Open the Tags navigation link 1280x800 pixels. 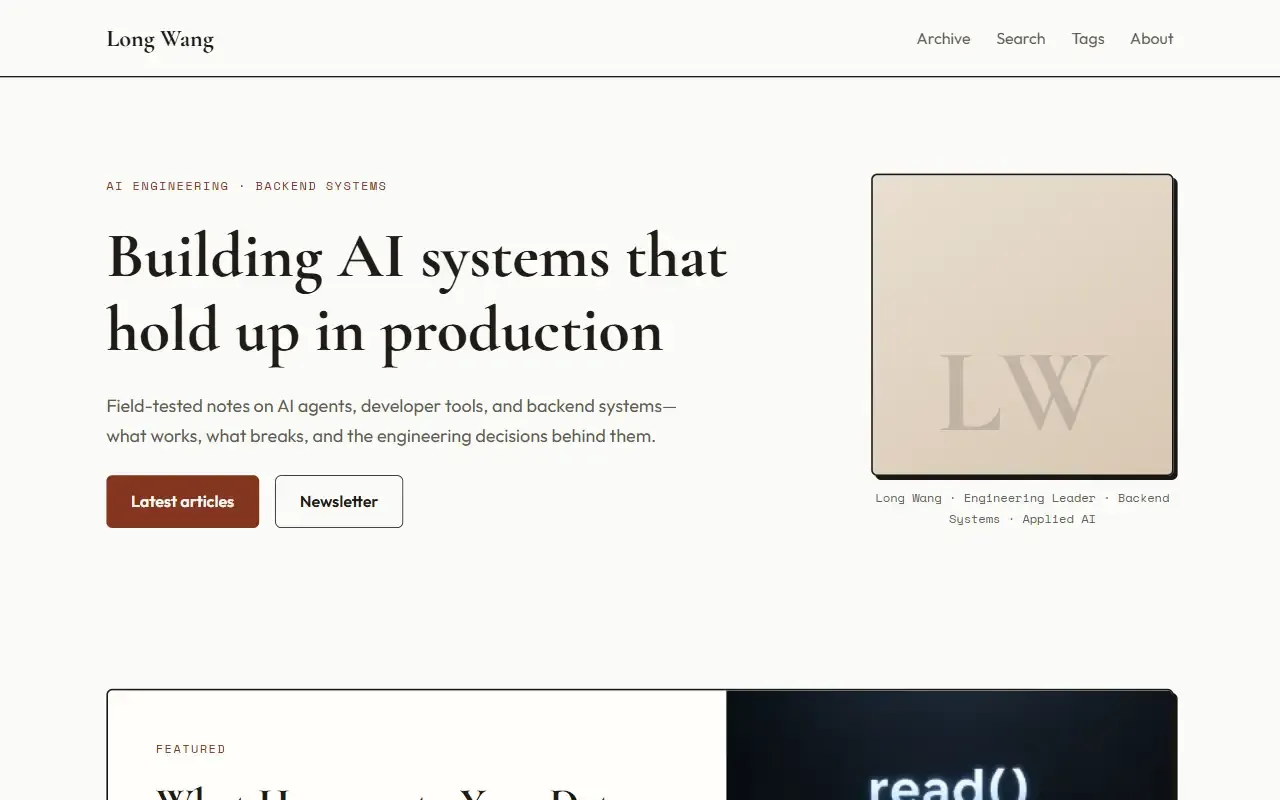[1088, 39]
